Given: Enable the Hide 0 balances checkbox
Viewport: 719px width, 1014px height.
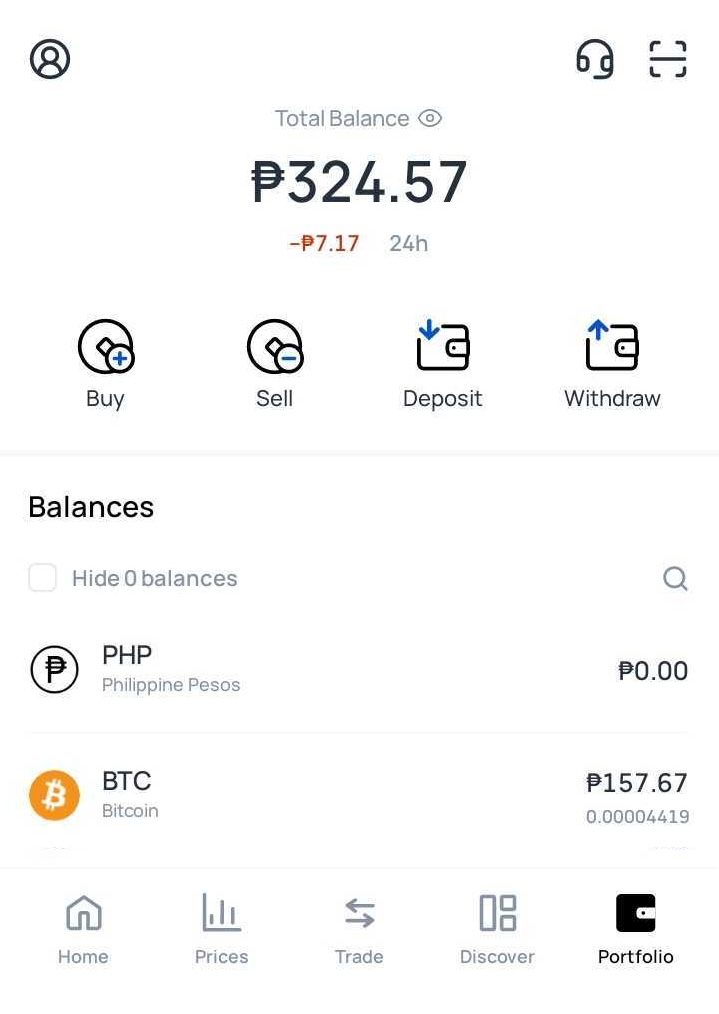Looking at the screenshot, I should [42, 578].
